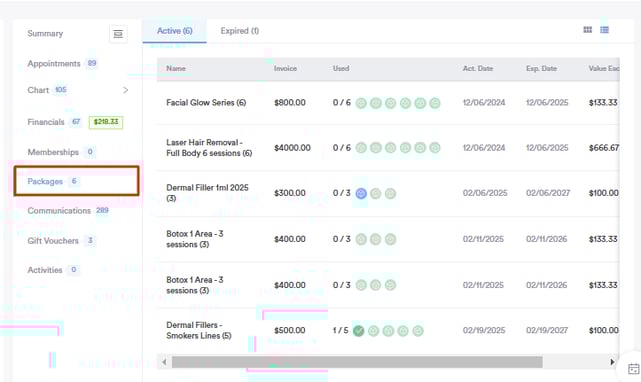Click last session circle of Laser Hair Removal
This screenshot has height=382, width=641.
[x=435, y=148]
